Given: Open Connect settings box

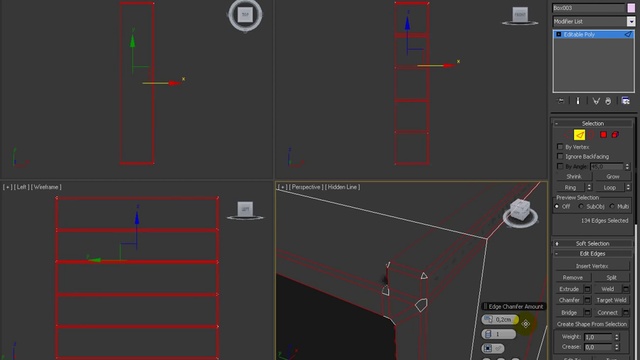Looking at the screenshot, I should point(626,313).
